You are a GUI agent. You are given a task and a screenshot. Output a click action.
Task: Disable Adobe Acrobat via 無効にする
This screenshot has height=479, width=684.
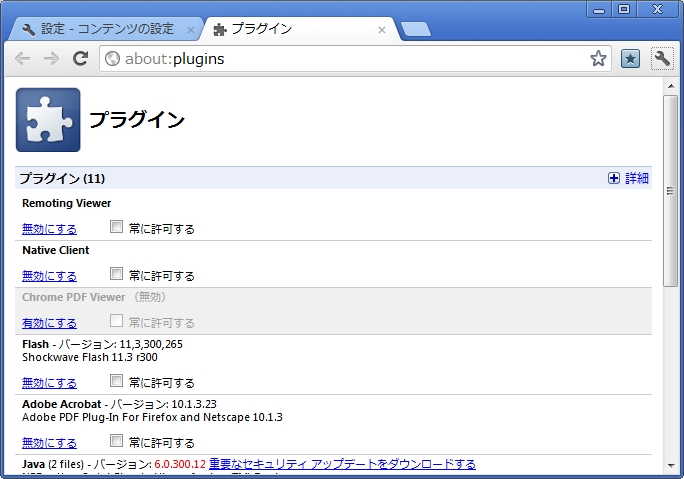point(49,443)
